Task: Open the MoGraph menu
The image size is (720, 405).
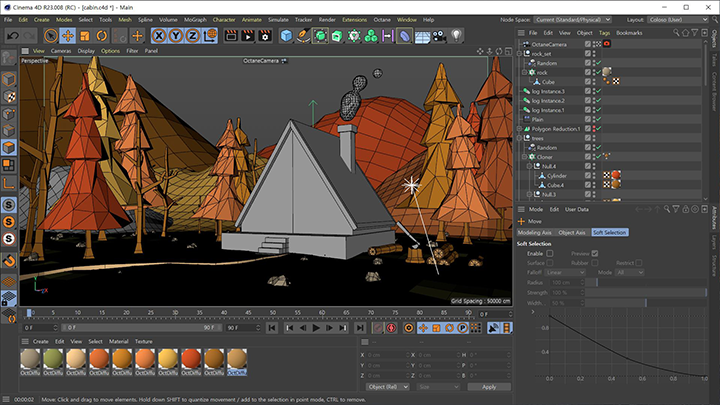Action: 195,20
